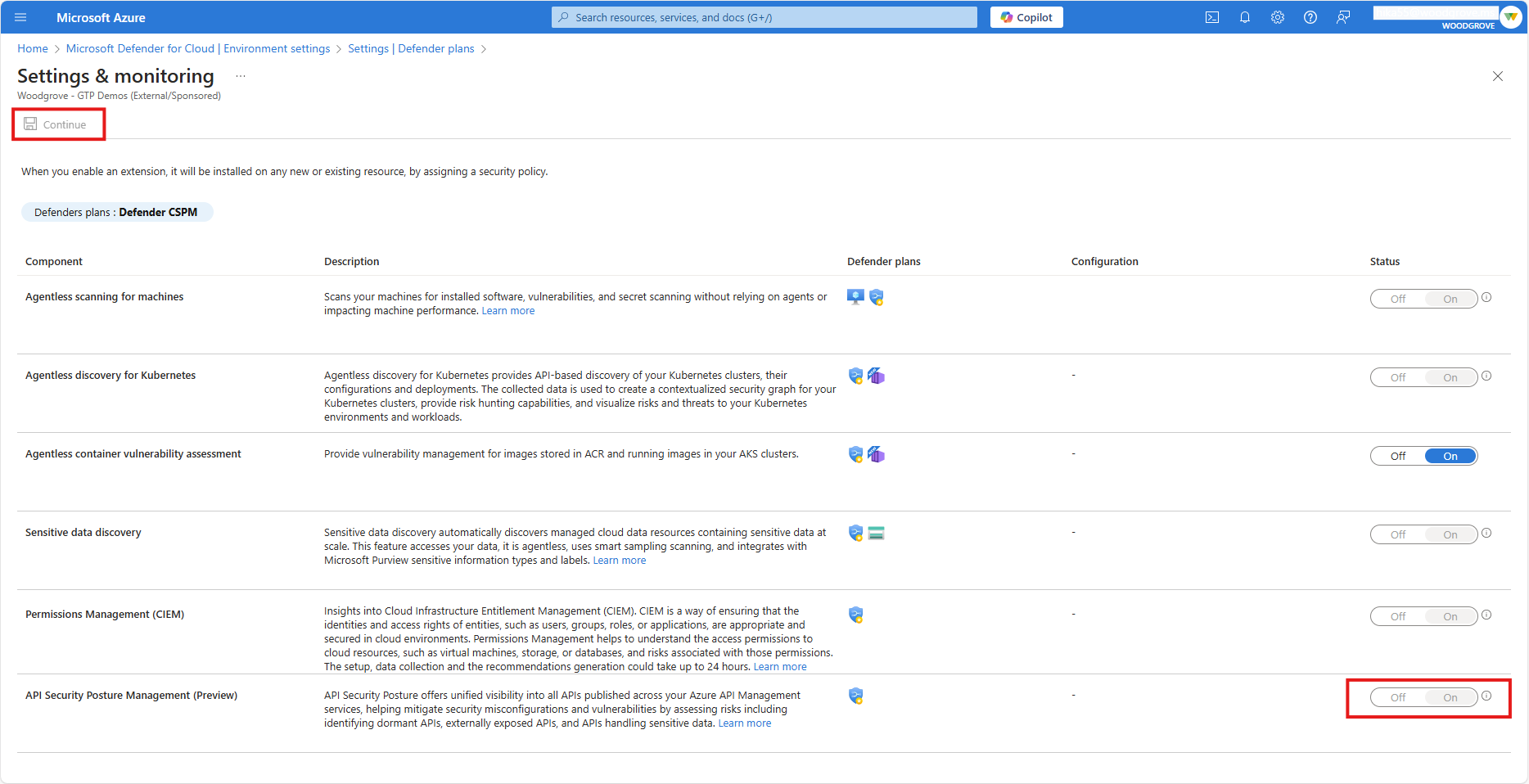
Task: Open Settings Defender plans breadcrumb
Action: pyautogui.click(x=411, y=48)
